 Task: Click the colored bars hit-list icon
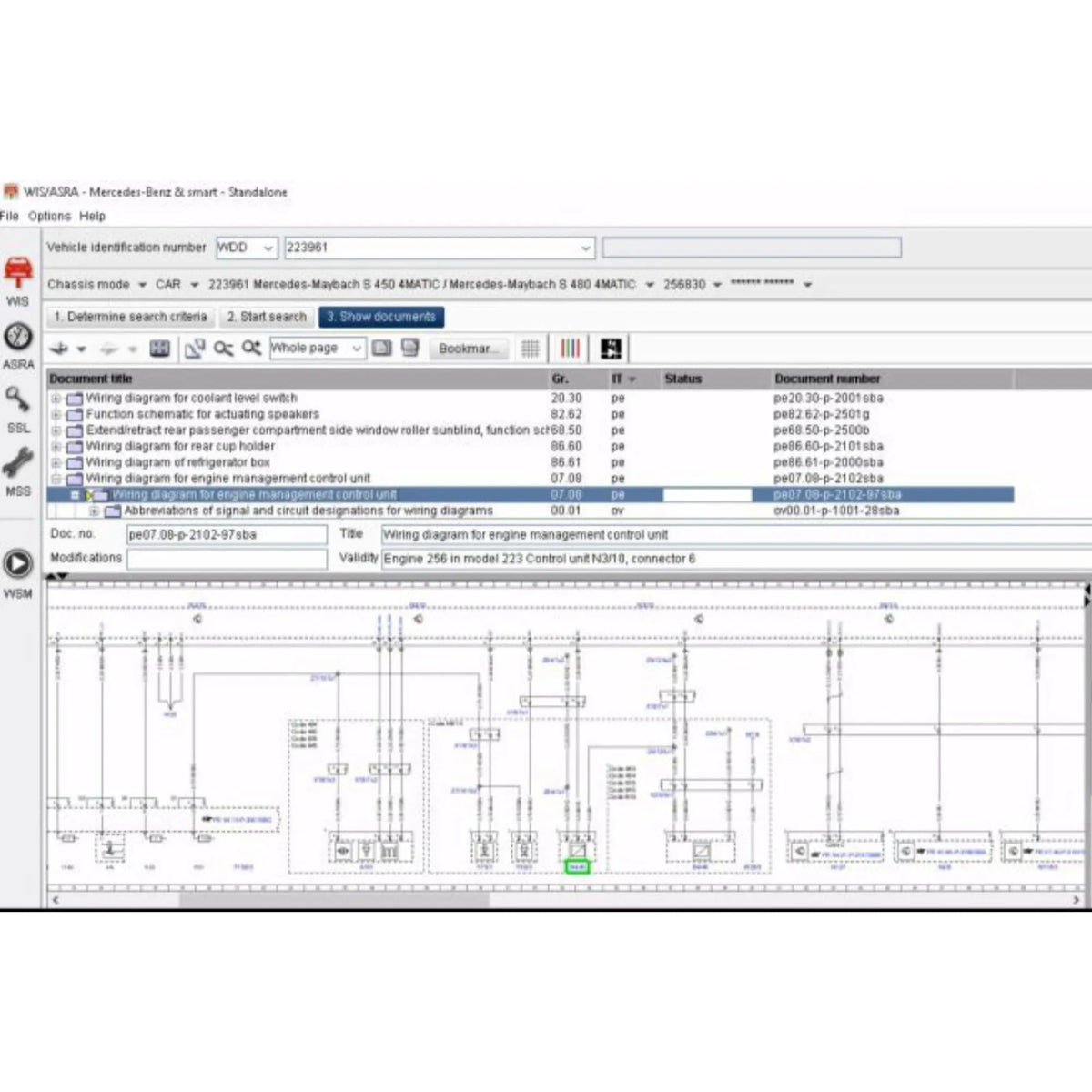click(570, 349)
